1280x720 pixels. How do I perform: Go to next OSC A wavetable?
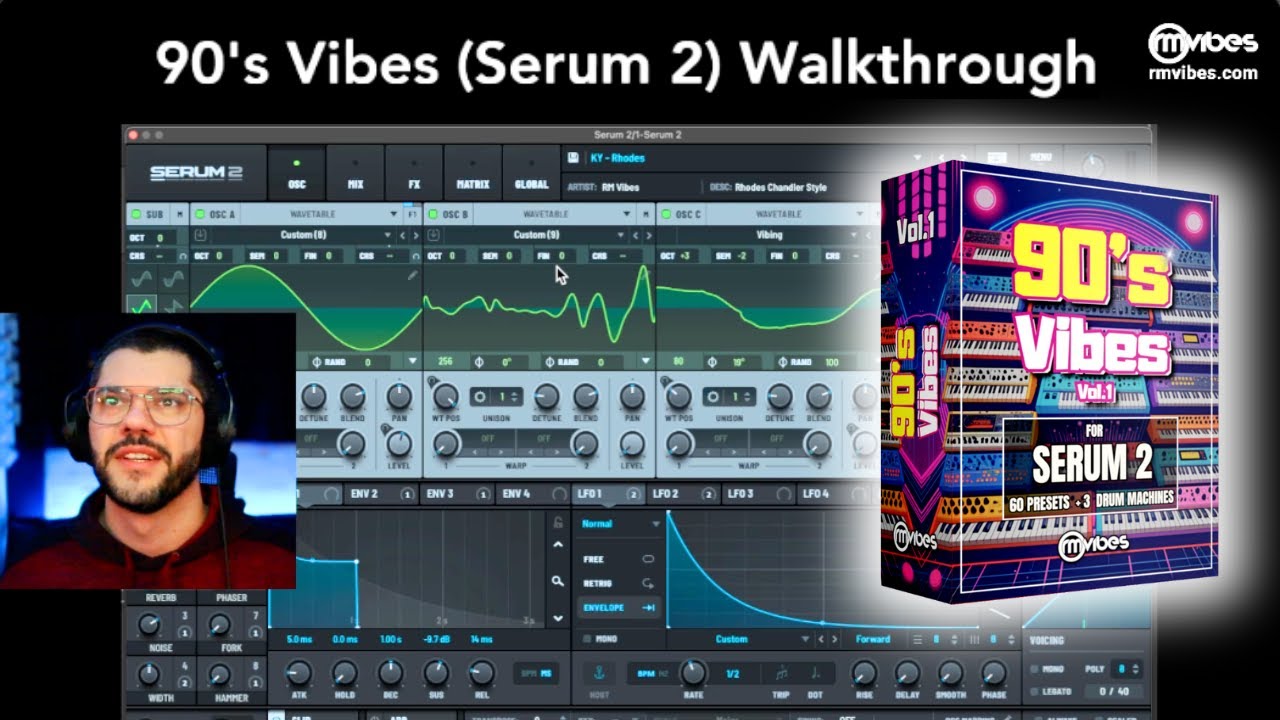415,235
